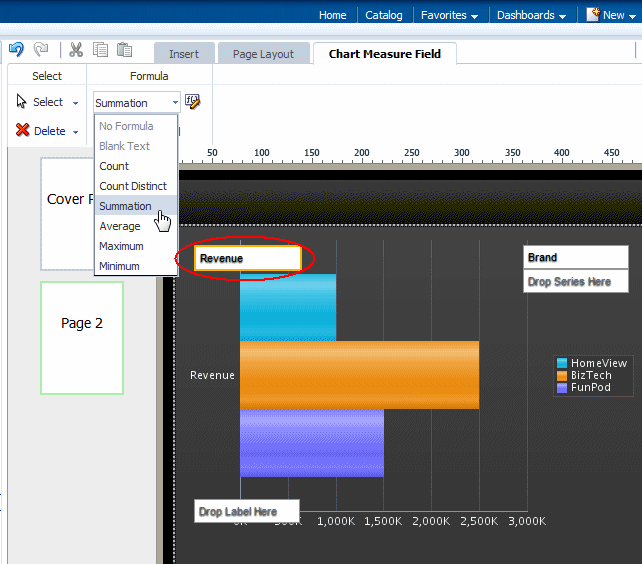
Task: Open the Dashboards menu
Action: pos(531,15)
